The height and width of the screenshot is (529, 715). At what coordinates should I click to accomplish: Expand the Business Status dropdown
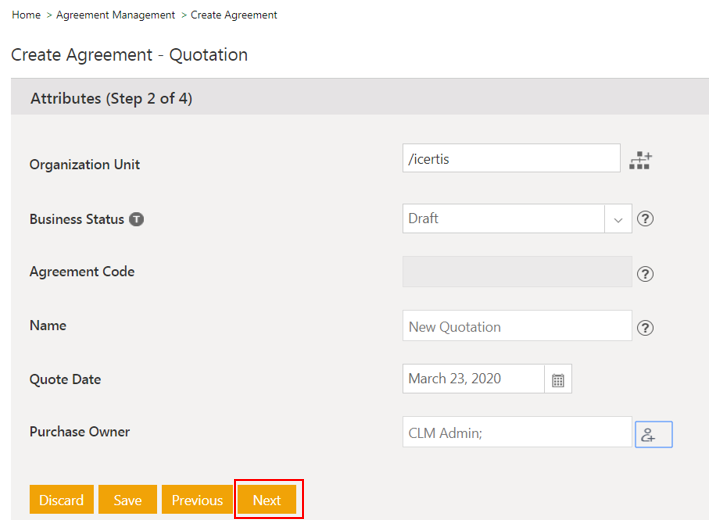pos(617,219)
